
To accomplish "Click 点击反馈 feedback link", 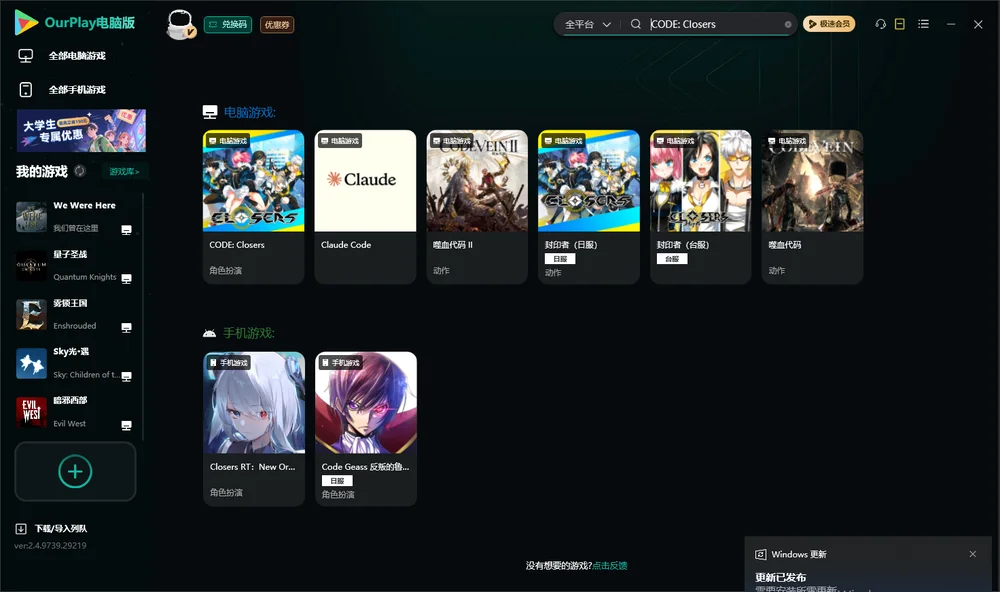I will coord(610,565).
